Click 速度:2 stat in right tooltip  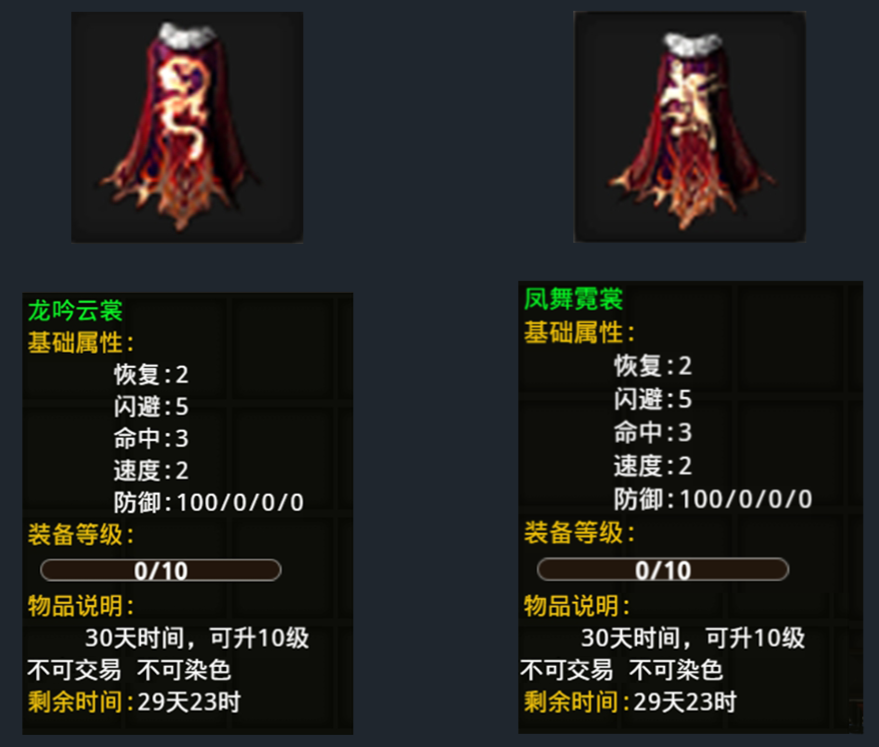653,466
